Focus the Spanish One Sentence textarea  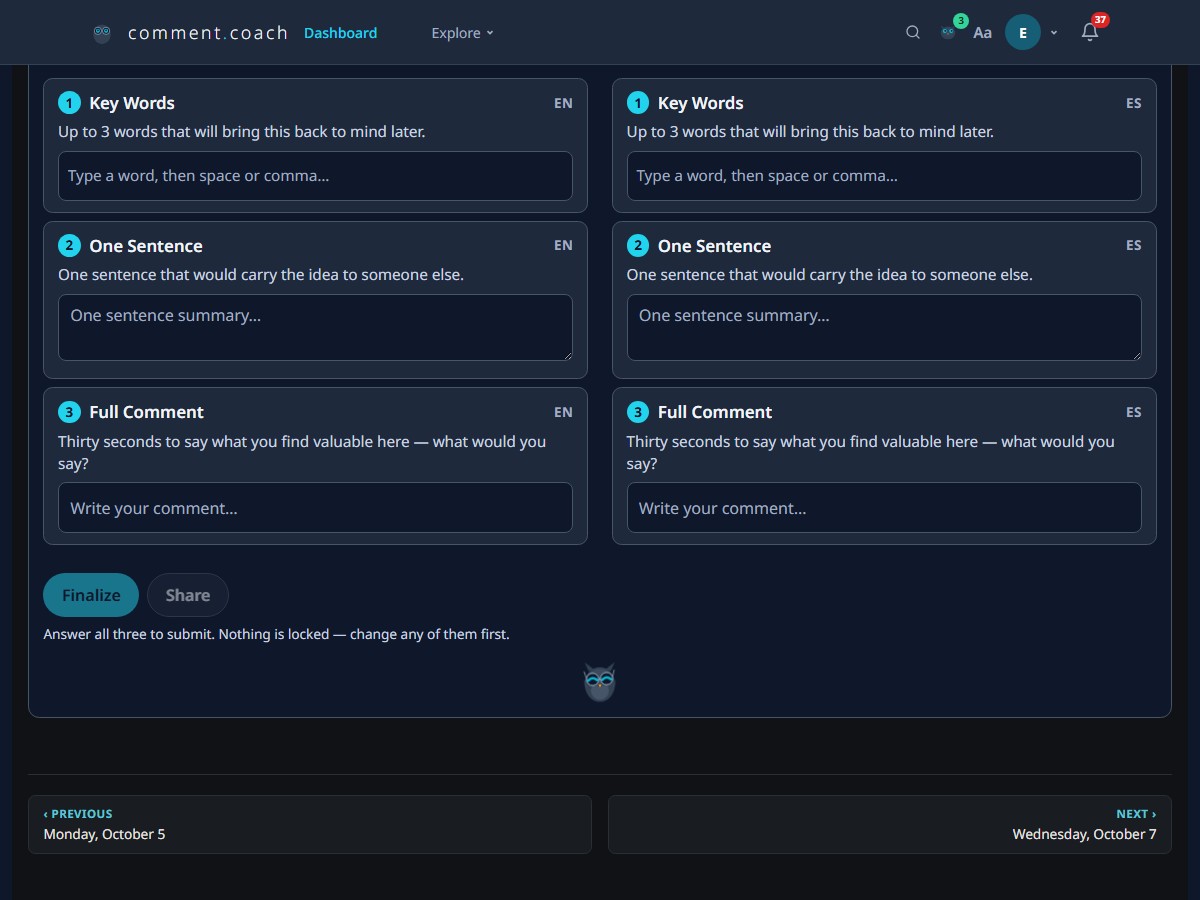884,327
